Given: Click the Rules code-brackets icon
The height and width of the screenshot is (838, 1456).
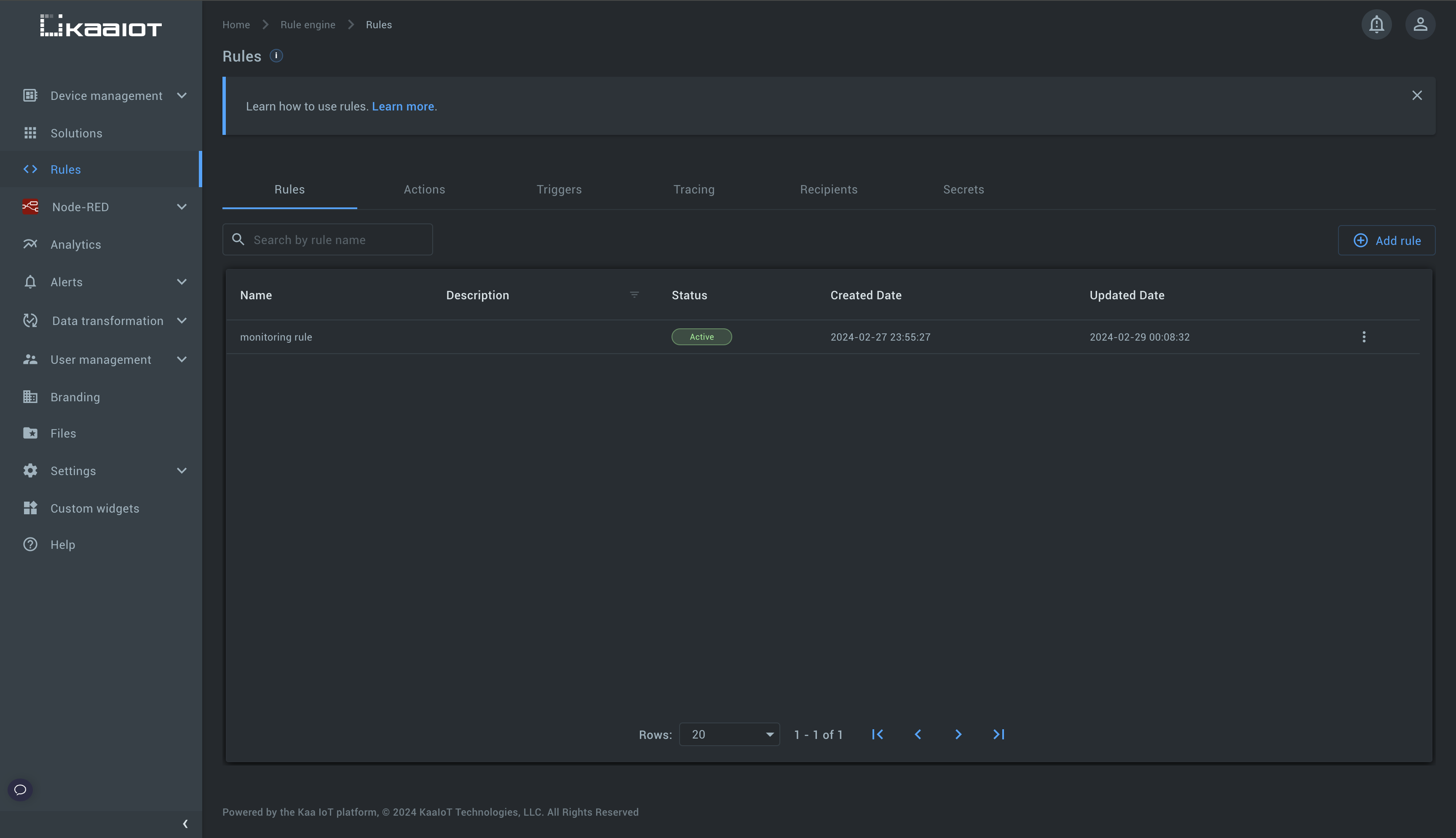Looking at the screenshot, I should click(30, 169).
